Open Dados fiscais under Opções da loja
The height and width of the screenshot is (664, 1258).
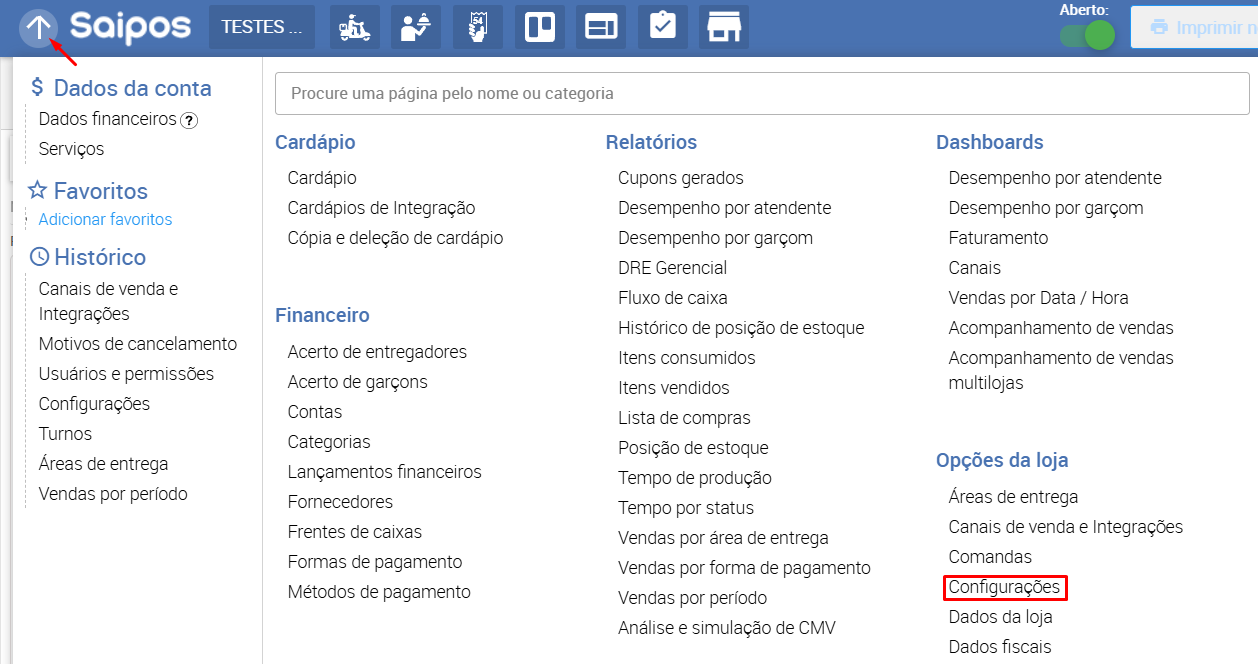1000,647
